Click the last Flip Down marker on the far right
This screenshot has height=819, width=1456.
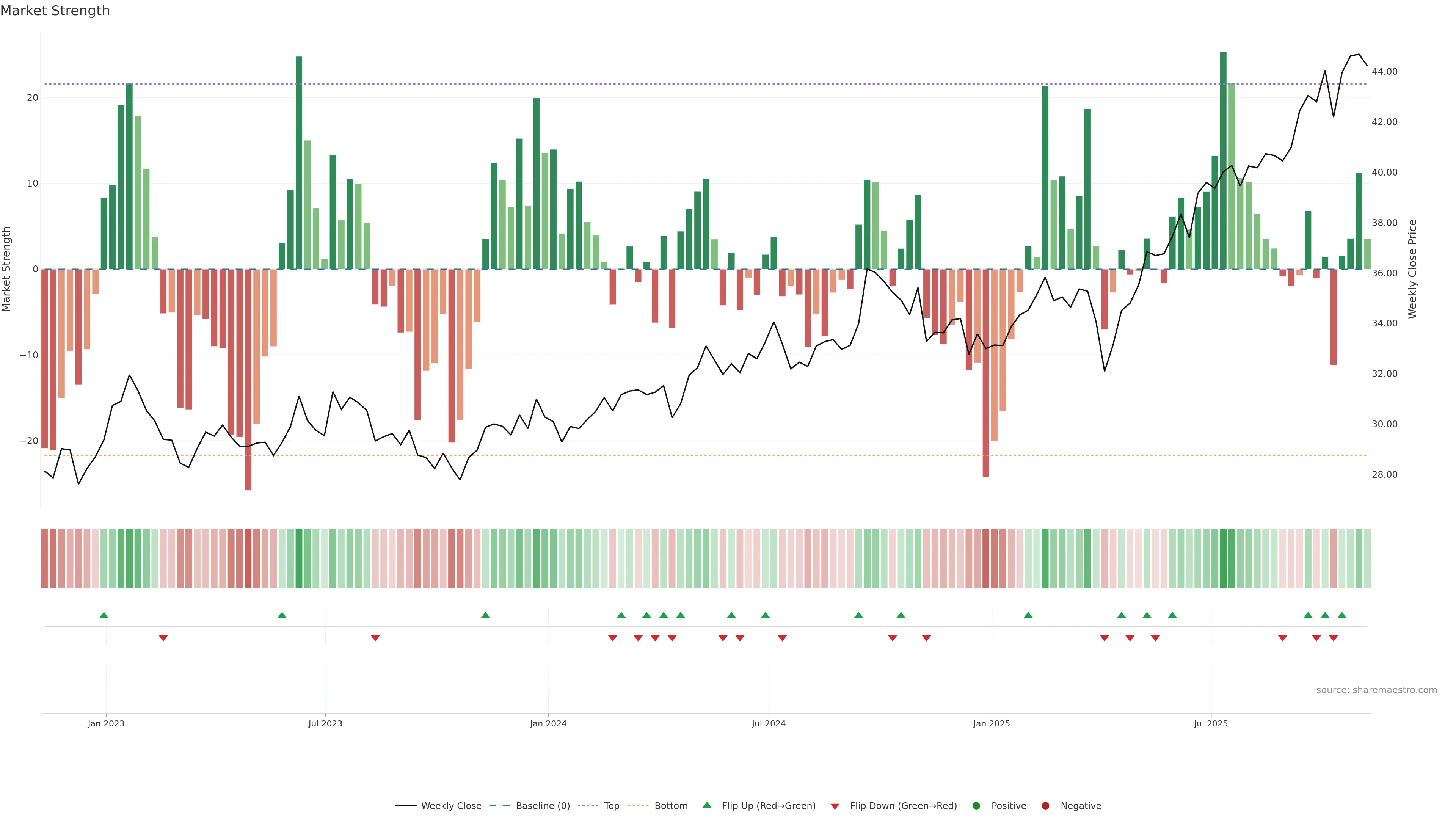(1334, 638)
